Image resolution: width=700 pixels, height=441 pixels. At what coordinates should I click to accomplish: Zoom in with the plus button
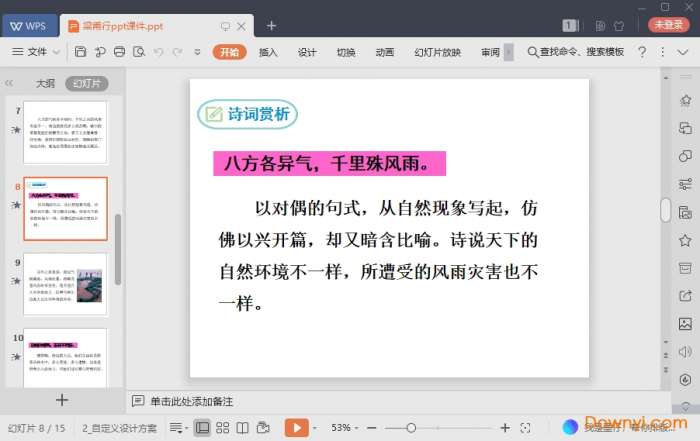click(505, 428)
